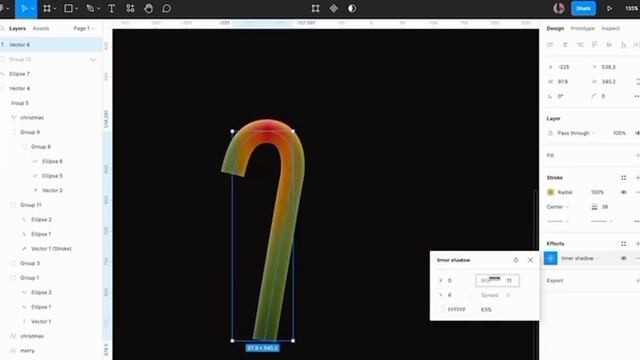Select the Rectangle shape tool
The image size is (640, 360).
(69, 9)
